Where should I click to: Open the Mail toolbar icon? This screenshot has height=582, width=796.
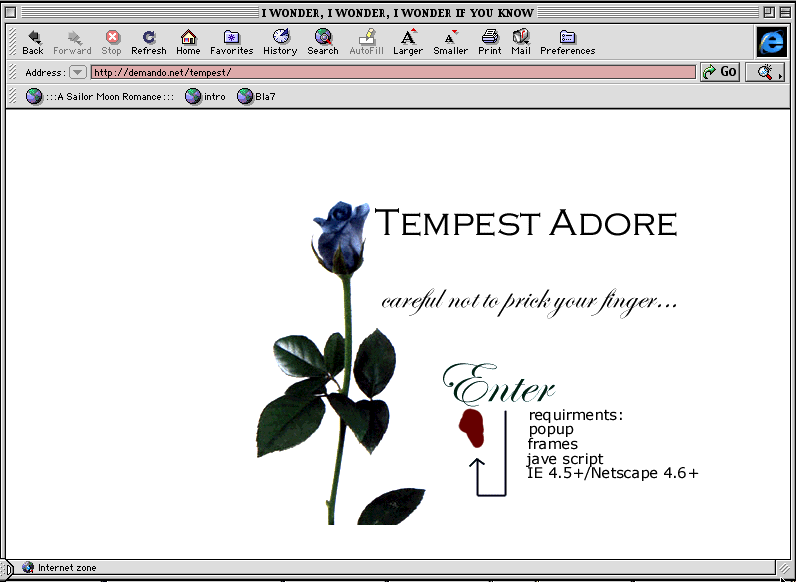click(x=521, y=37)
